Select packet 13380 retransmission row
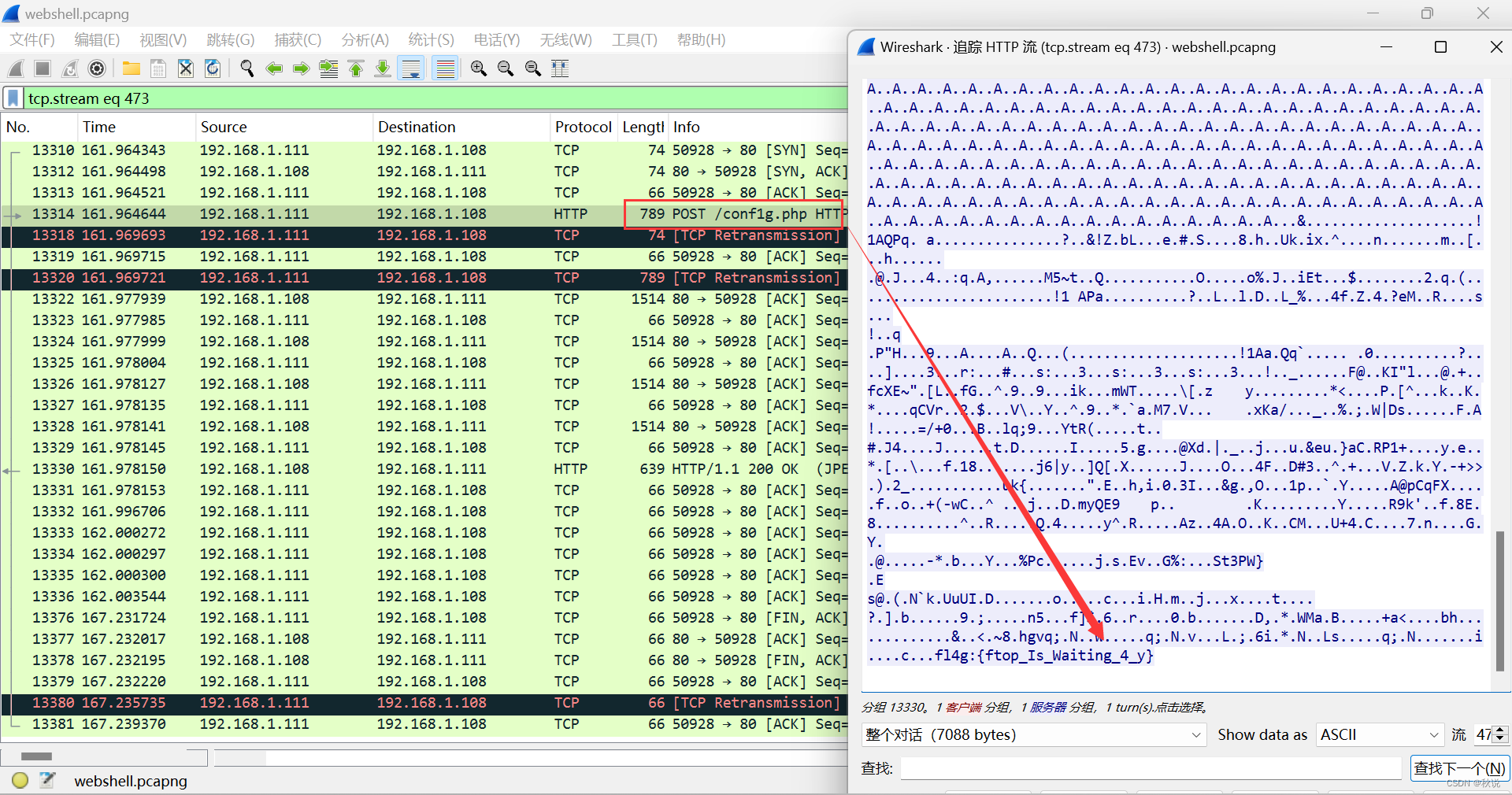This screenshot has height=795, width=1512. click(x=424, y=703)
